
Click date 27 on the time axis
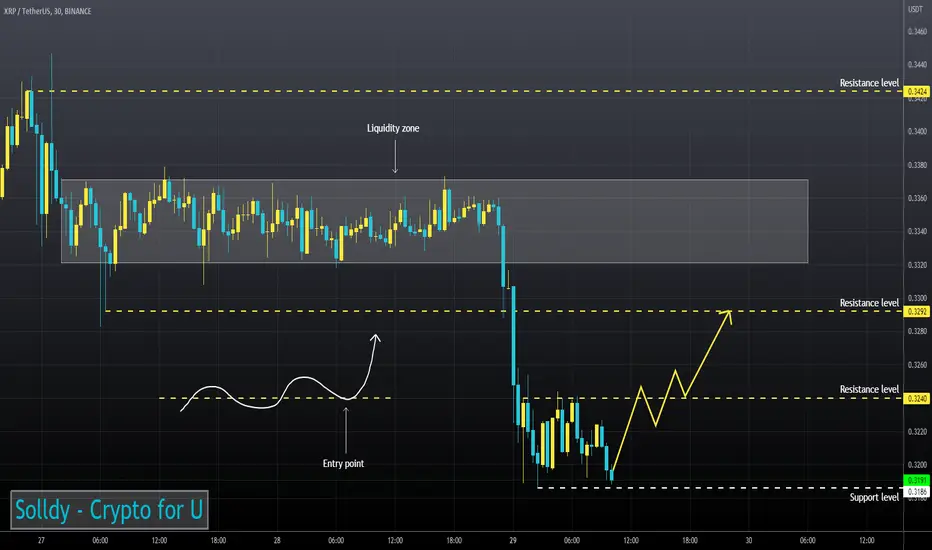click(x=41, y=540)
